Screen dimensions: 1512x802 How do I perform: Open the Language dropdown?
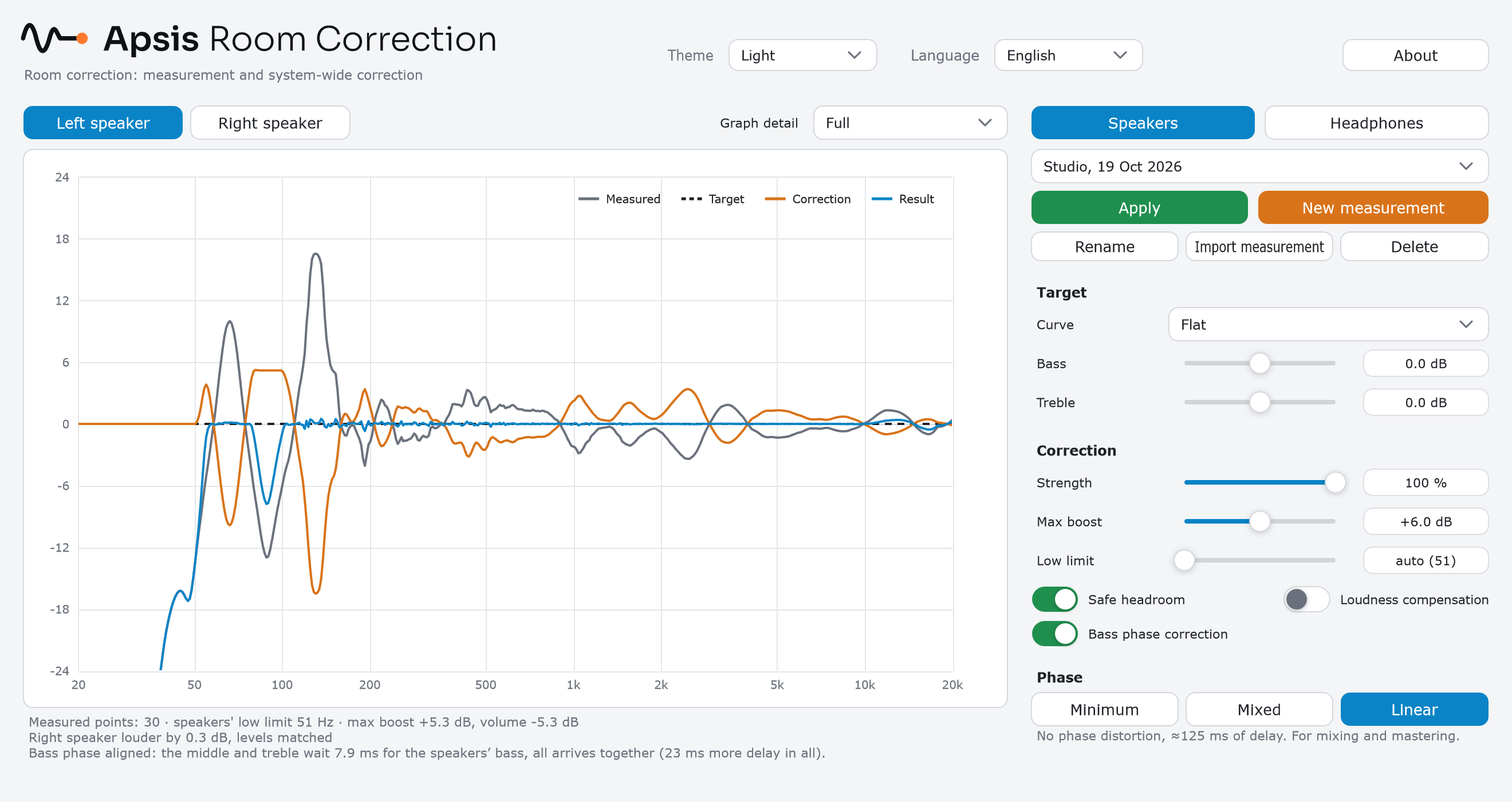tap(1068, 55)
